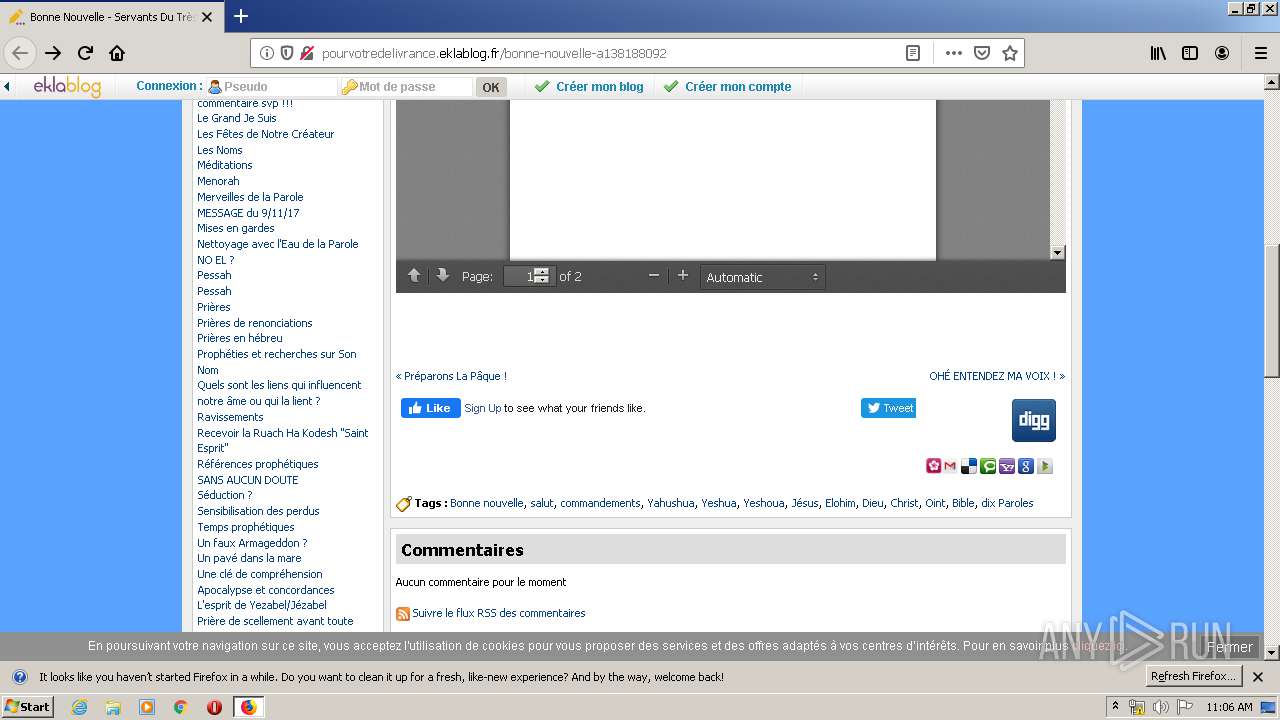Viewport: 1280px width, 720px height.
Task: Open Suivre le flux RSS des commentaires
Action: [x=499, y=613]
